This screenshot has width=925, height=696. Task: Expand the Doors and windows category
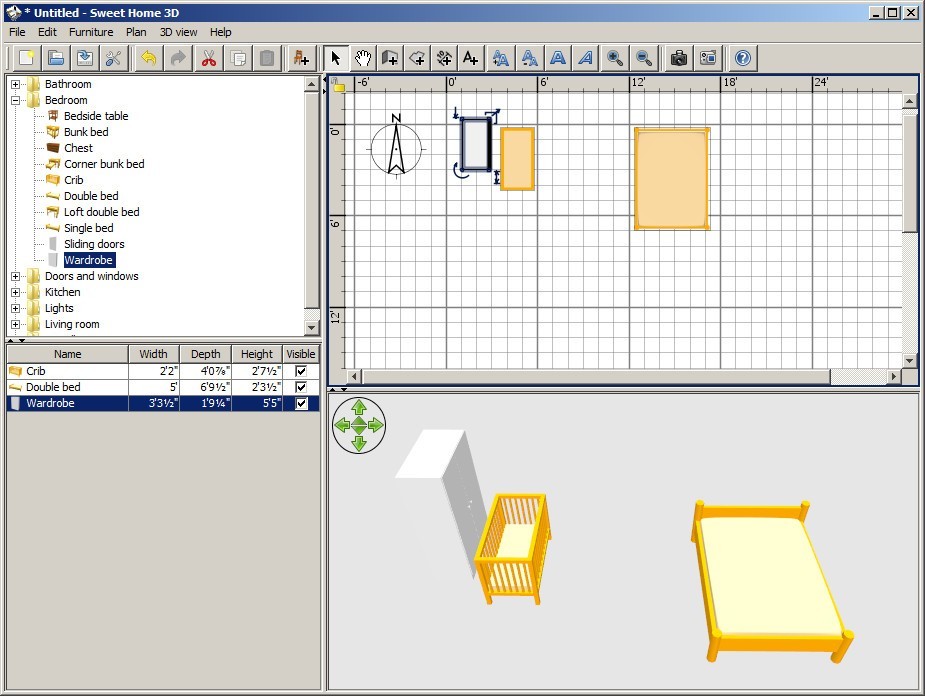13,275
